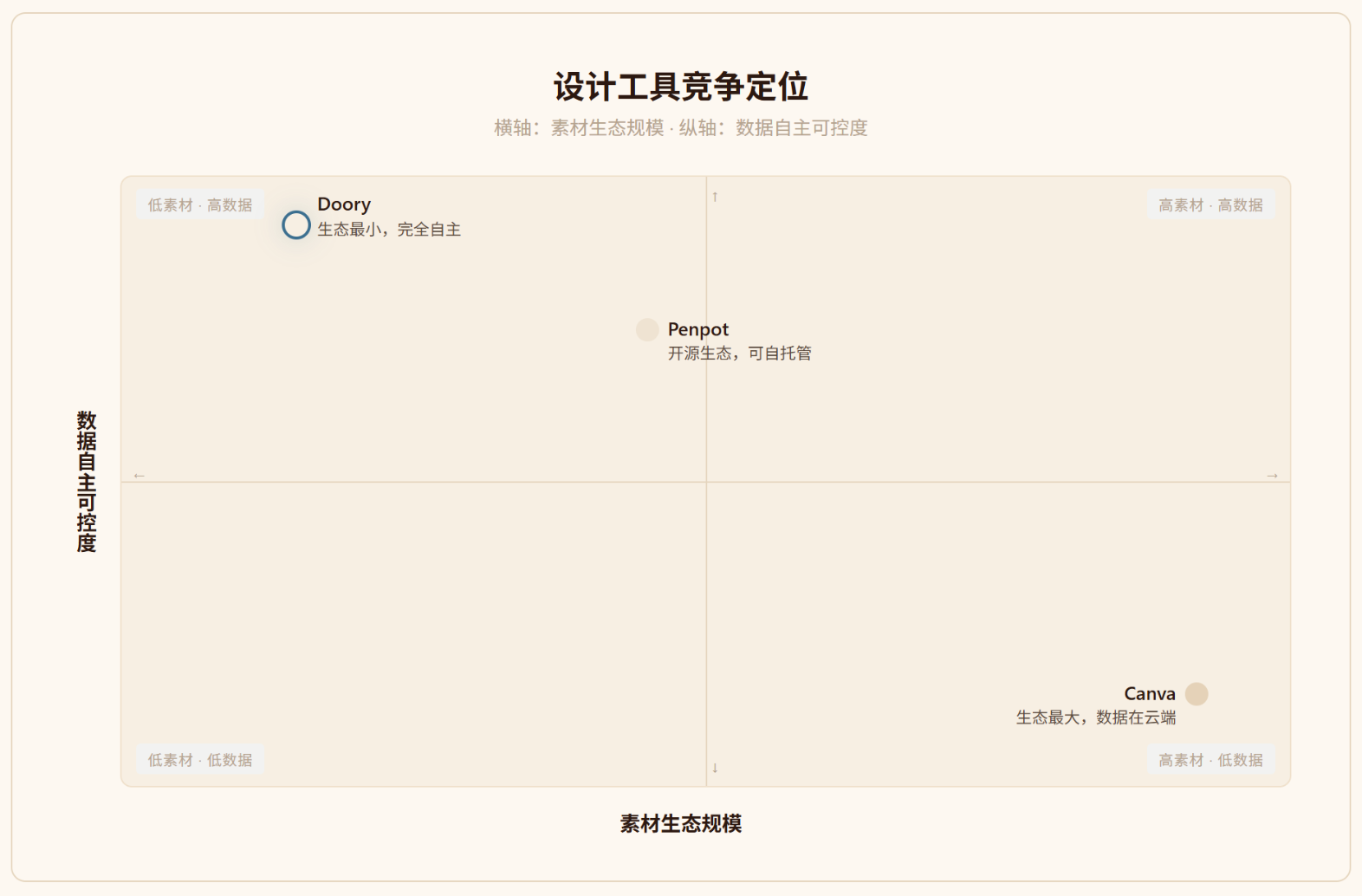The image size is (1362, 896).
Task: Click the left arrow on horizontal axis
Action: pos(139,476)
